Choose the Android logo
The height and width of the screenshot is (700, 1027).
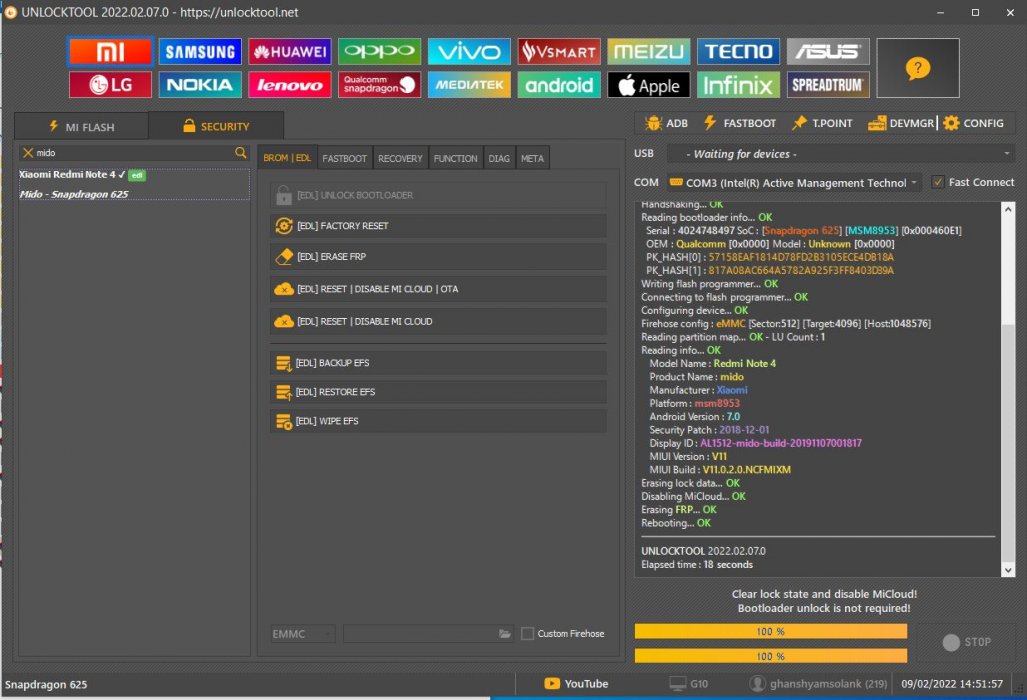559,84
